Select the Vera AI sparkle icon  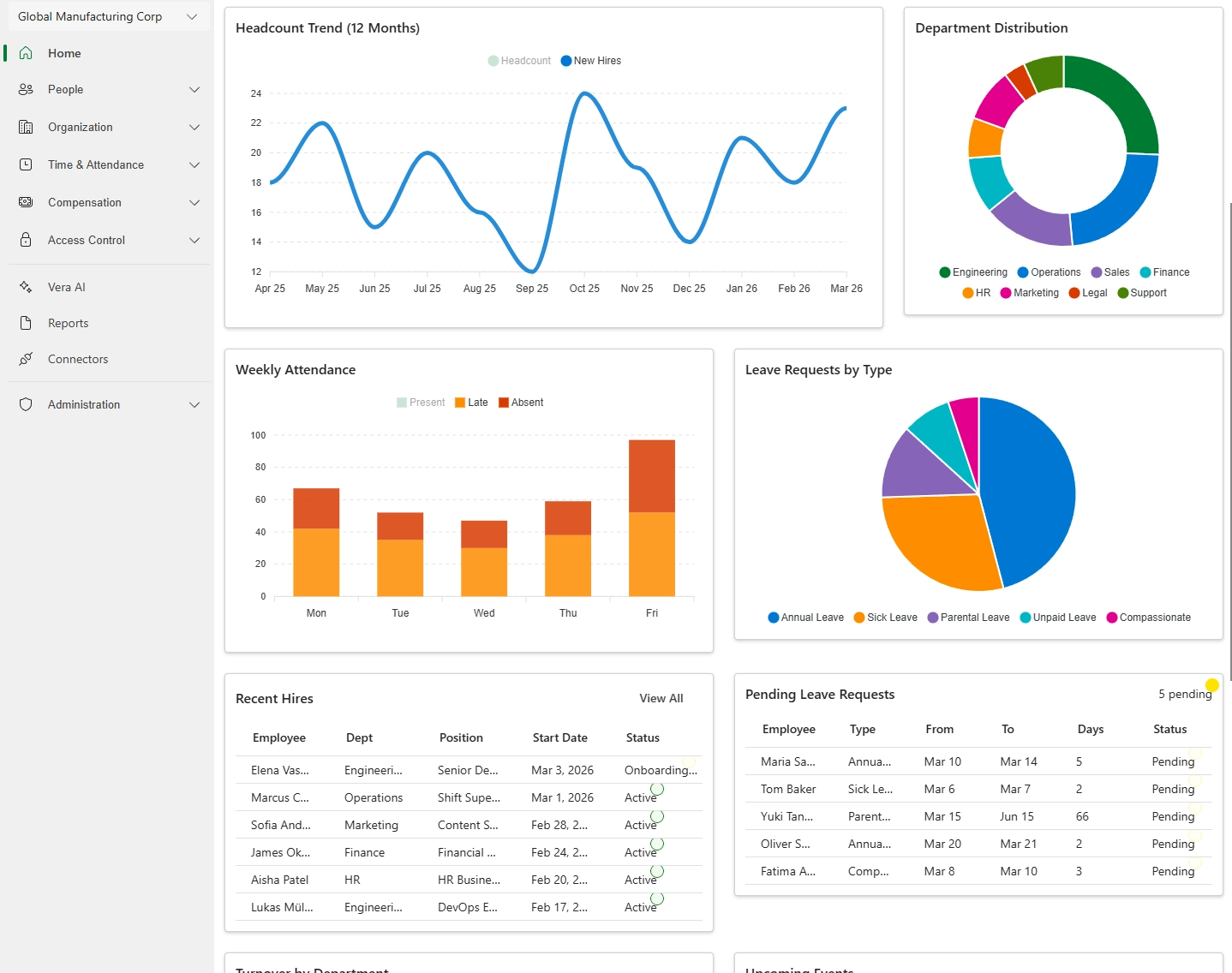[x=27, y=286]
